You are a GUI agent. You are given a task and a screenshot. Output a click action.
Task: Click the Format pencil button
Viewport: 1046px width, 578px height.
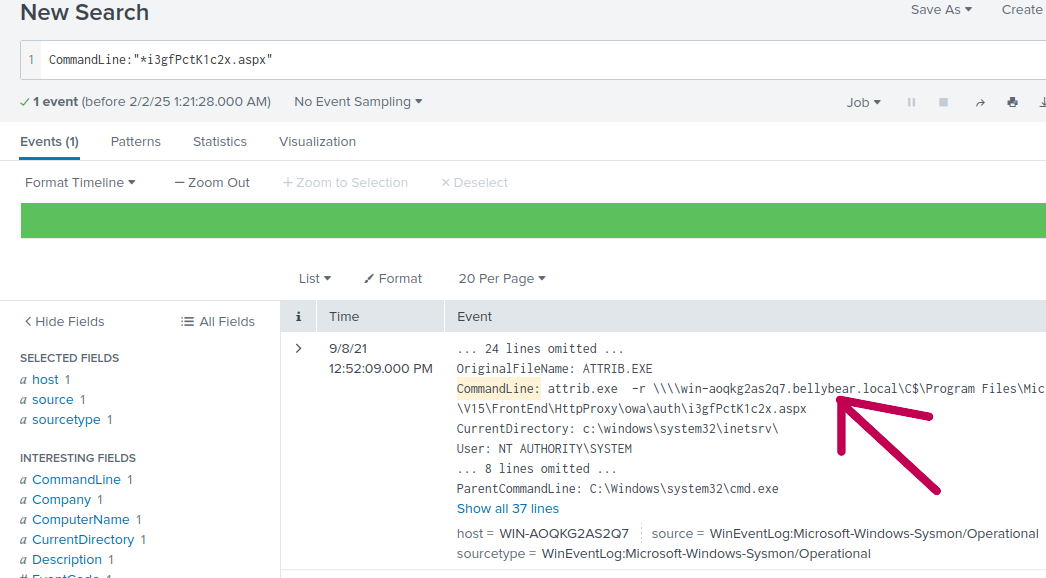[392, 278]
